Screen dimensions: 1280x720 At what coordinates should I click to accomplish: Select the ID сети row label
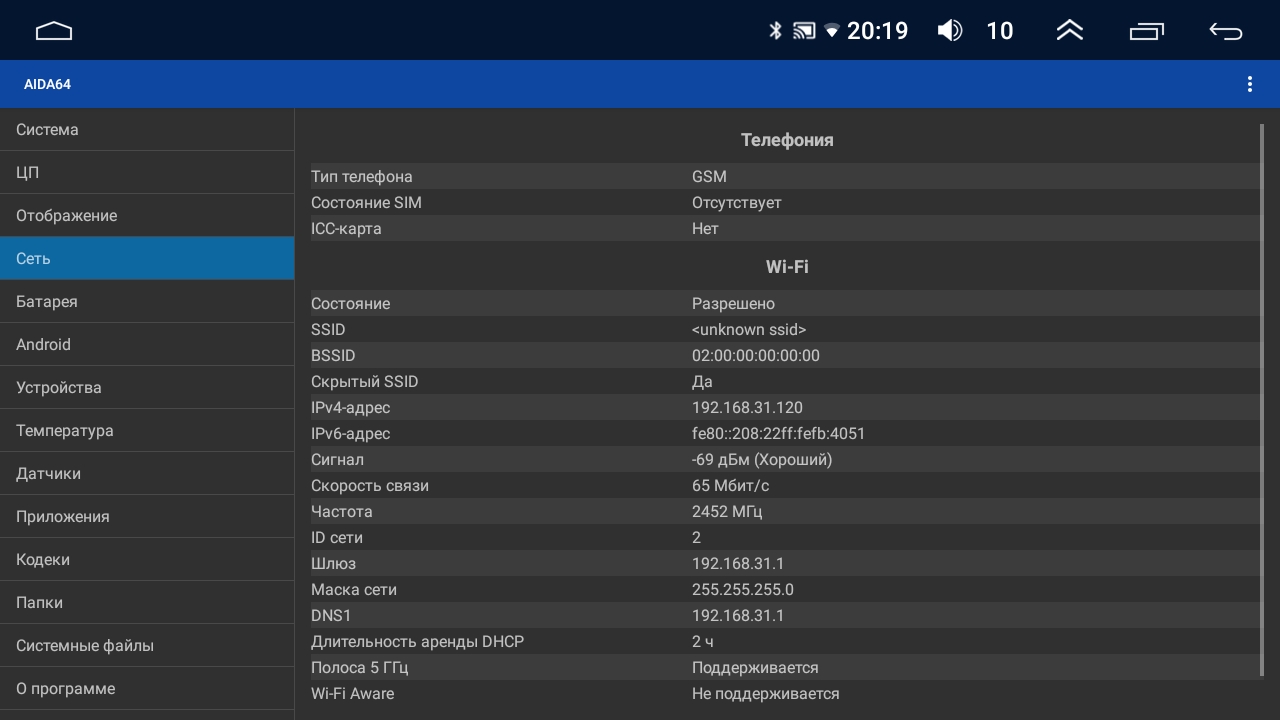[x=337, y=538]
